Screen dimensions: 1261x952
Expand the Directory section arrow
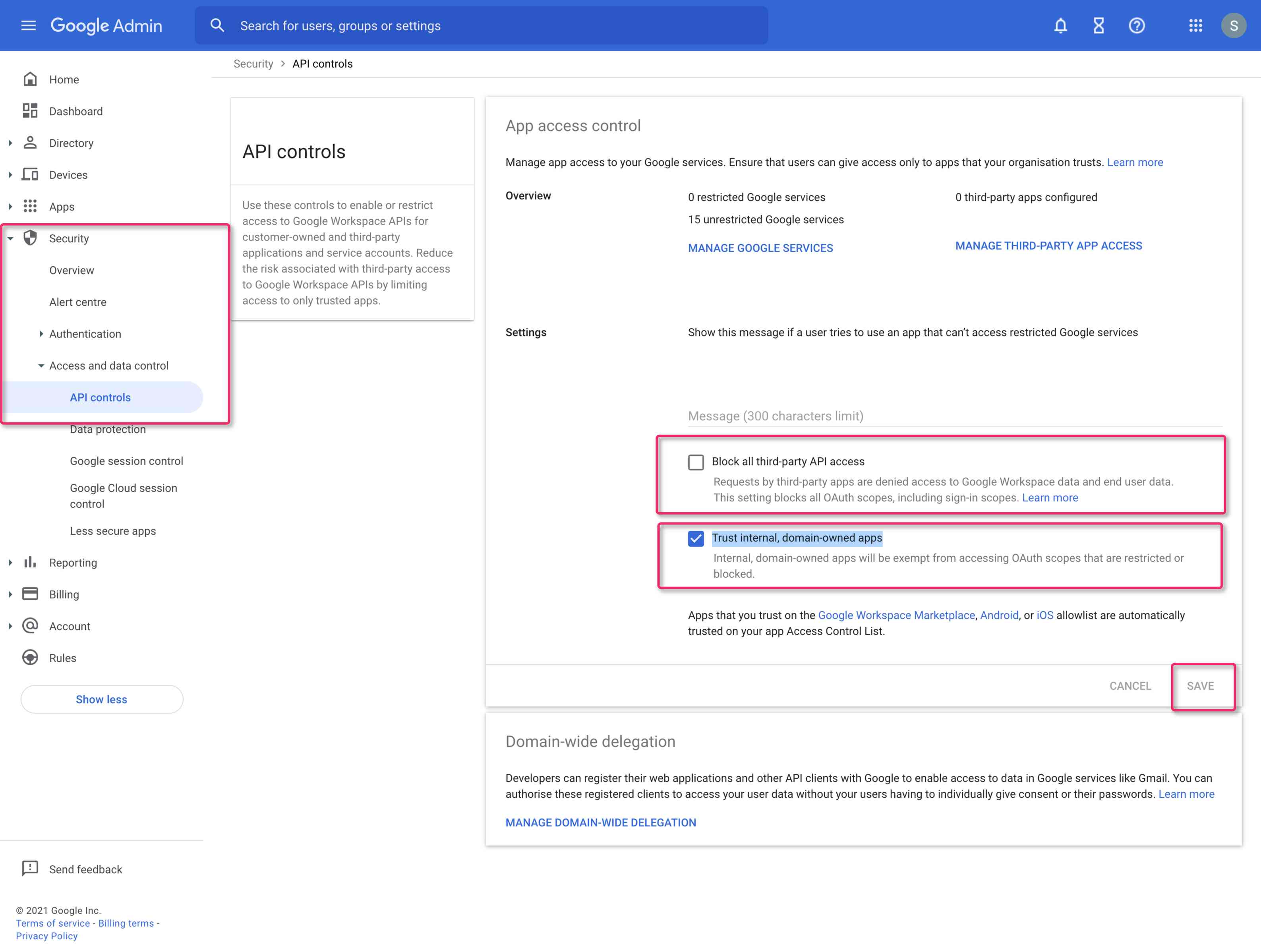tap(10, 143)
